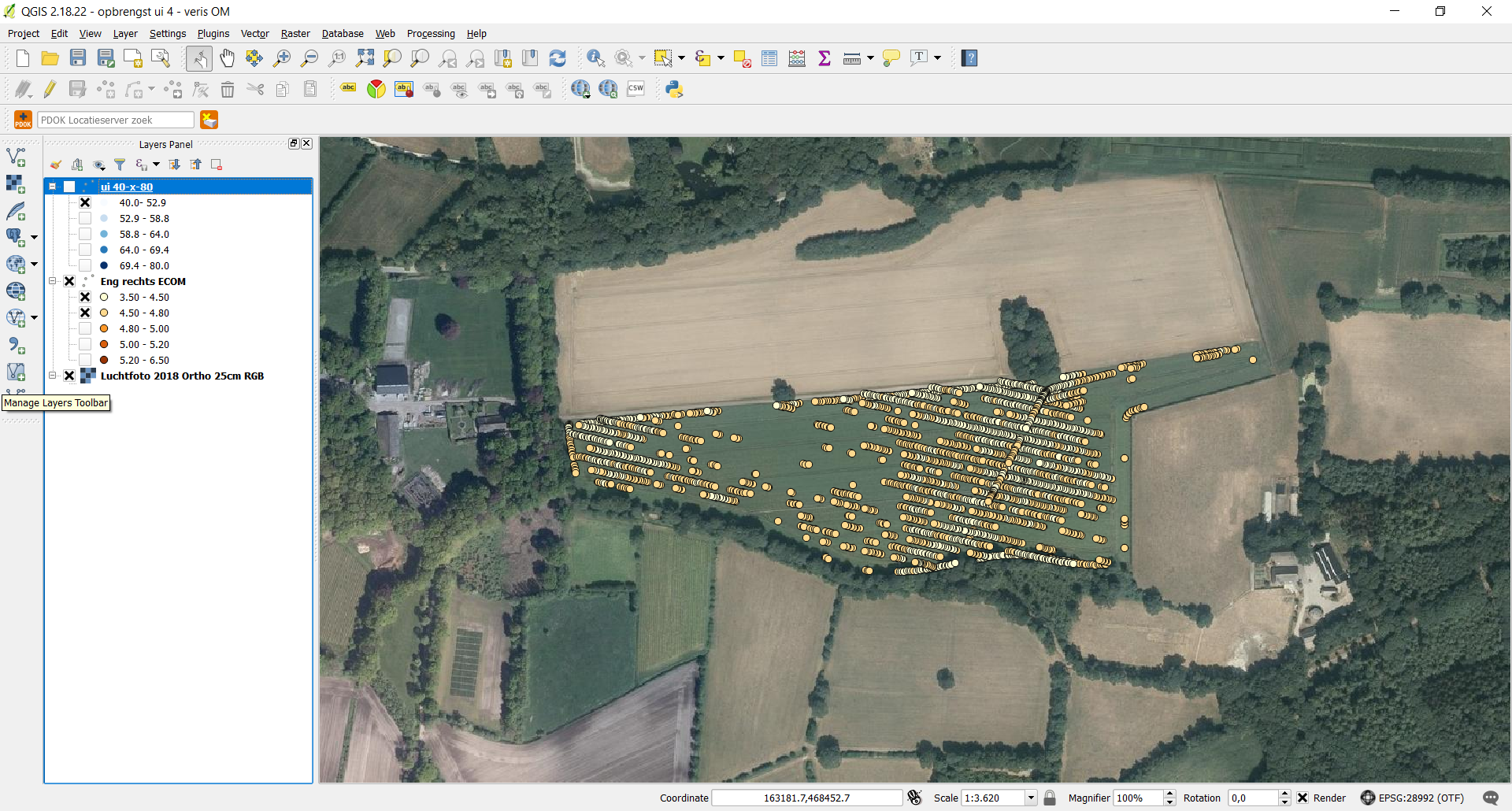
Task: Click the Save Project icon
Action: 77,58
